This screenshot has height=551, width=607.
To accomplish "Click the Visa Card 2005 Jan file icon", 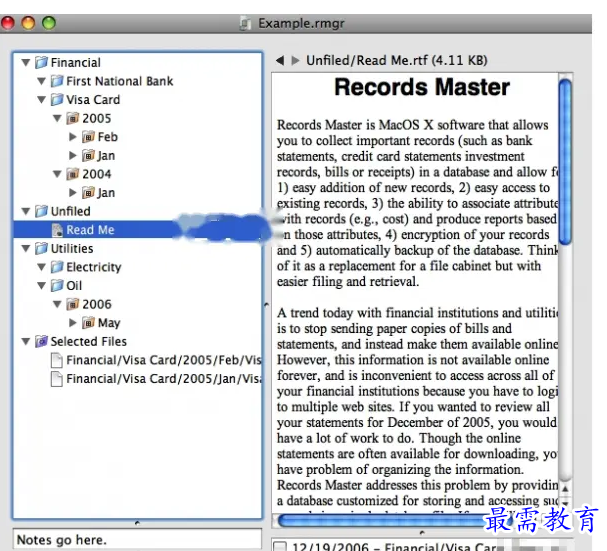I will tap(57, 379).
